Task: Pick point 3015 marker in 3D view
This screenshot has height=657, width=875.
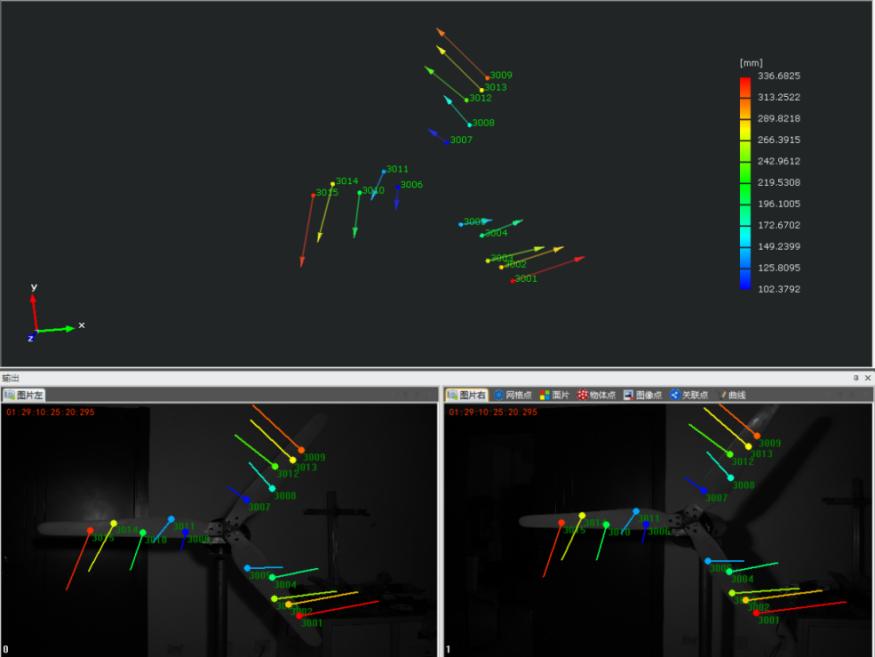Action: pyautogui.click(x=313, y=194)
